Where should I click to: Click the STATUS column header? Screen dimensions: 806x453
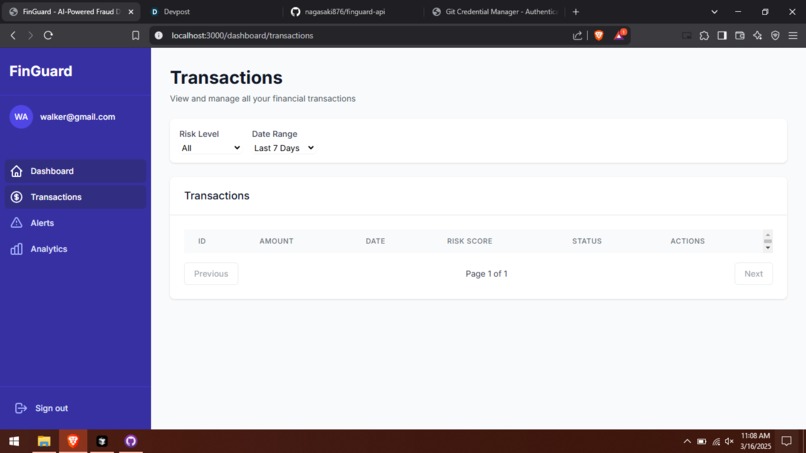587,241
